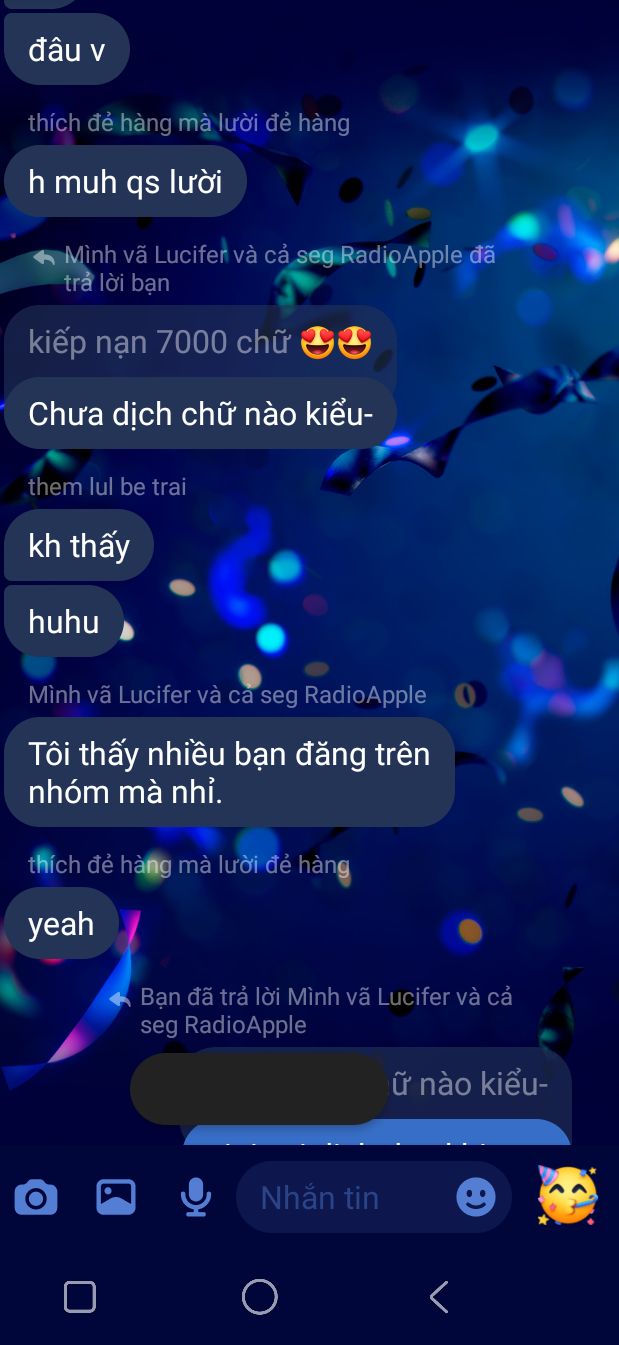Screen dimensions: 619x1345
Task: Tap the "Chưa dịch chữ nào kiểu-" reply bubble
Action: coord(201,413)
